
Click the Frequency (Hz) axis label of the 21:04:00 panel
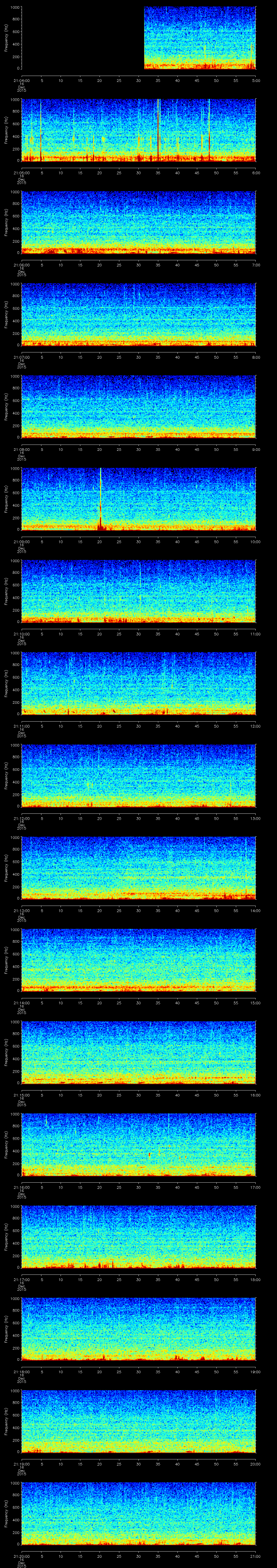pyautogui.click(x=7, y=38)
